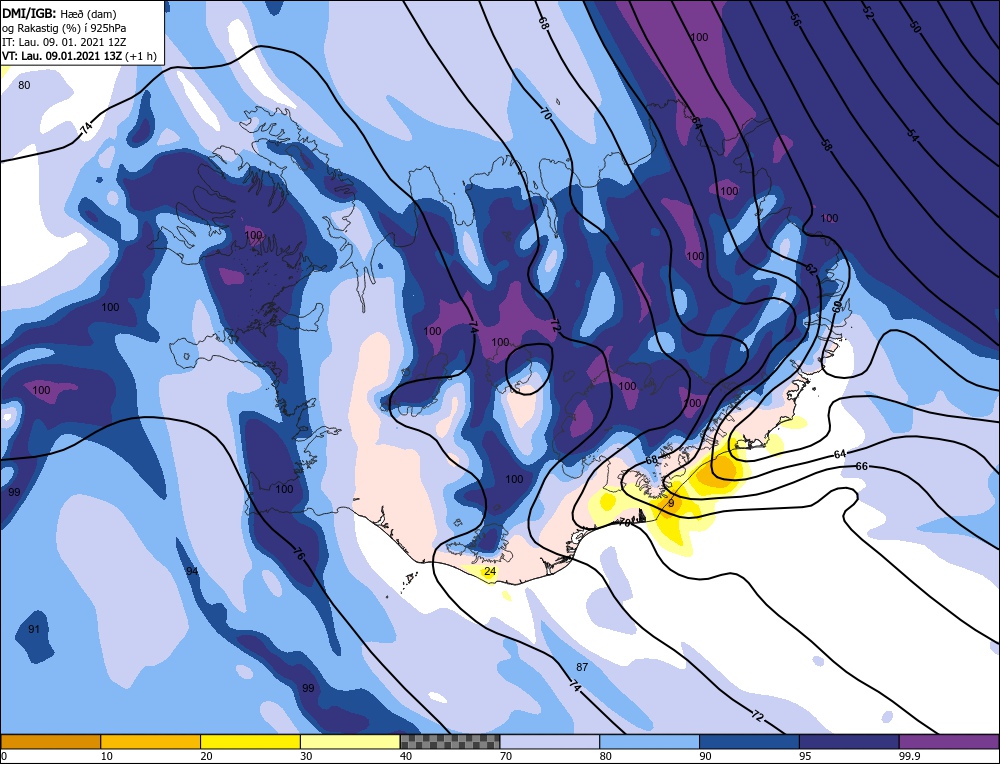
Task: Click the dark orange 0–10 legend swatch
Action: tap(50, 741)
